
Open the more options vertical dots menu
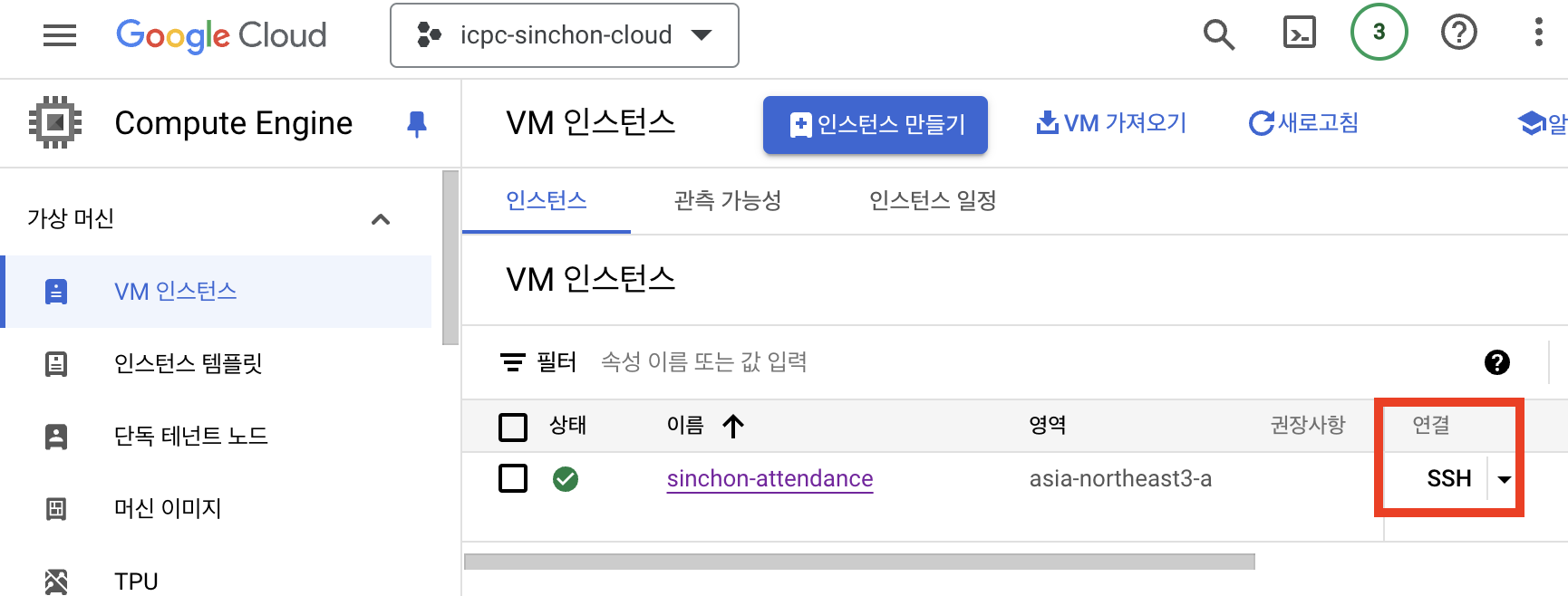point(1537,34)
